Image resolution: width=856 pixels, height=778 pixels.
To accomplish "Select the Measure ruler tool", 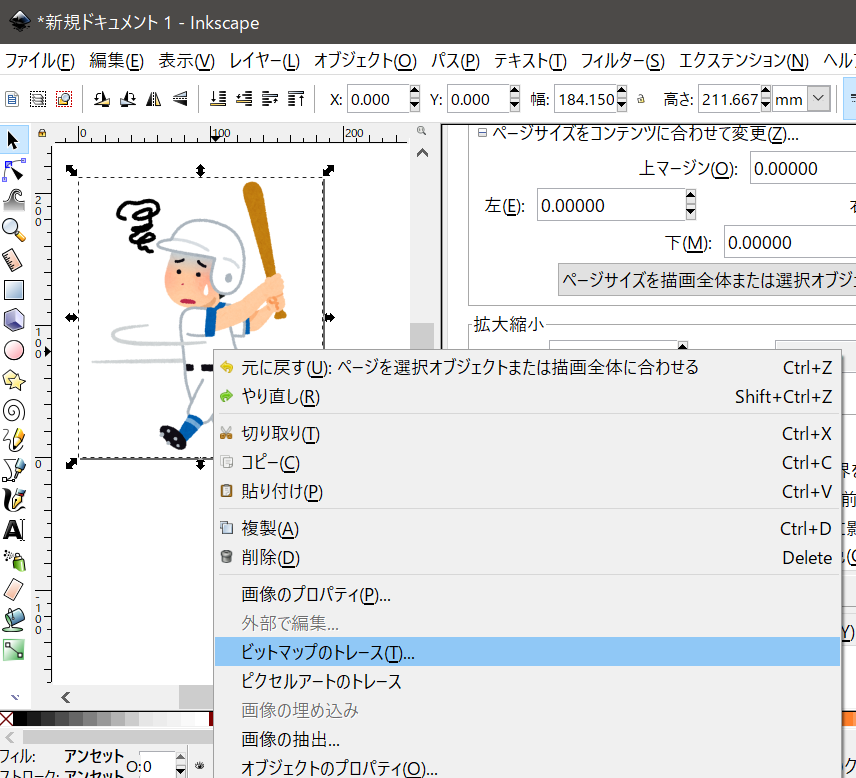I will click(13, 260).
